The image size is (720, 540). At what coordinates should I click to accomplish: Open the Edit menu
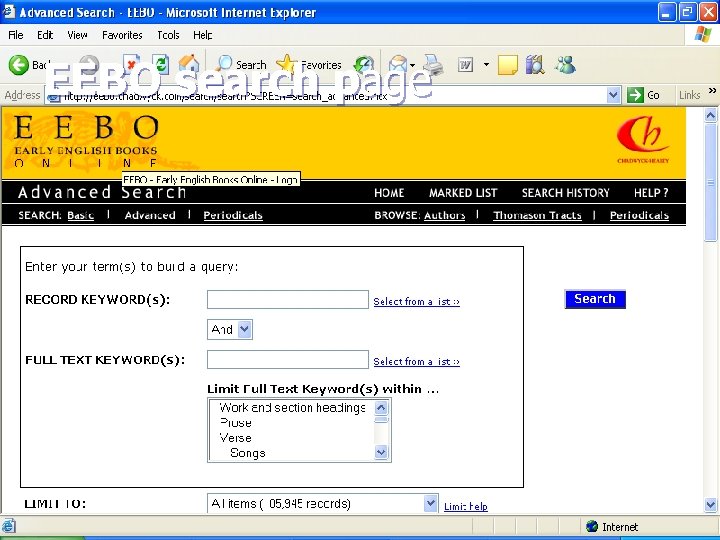pos(45,35)
